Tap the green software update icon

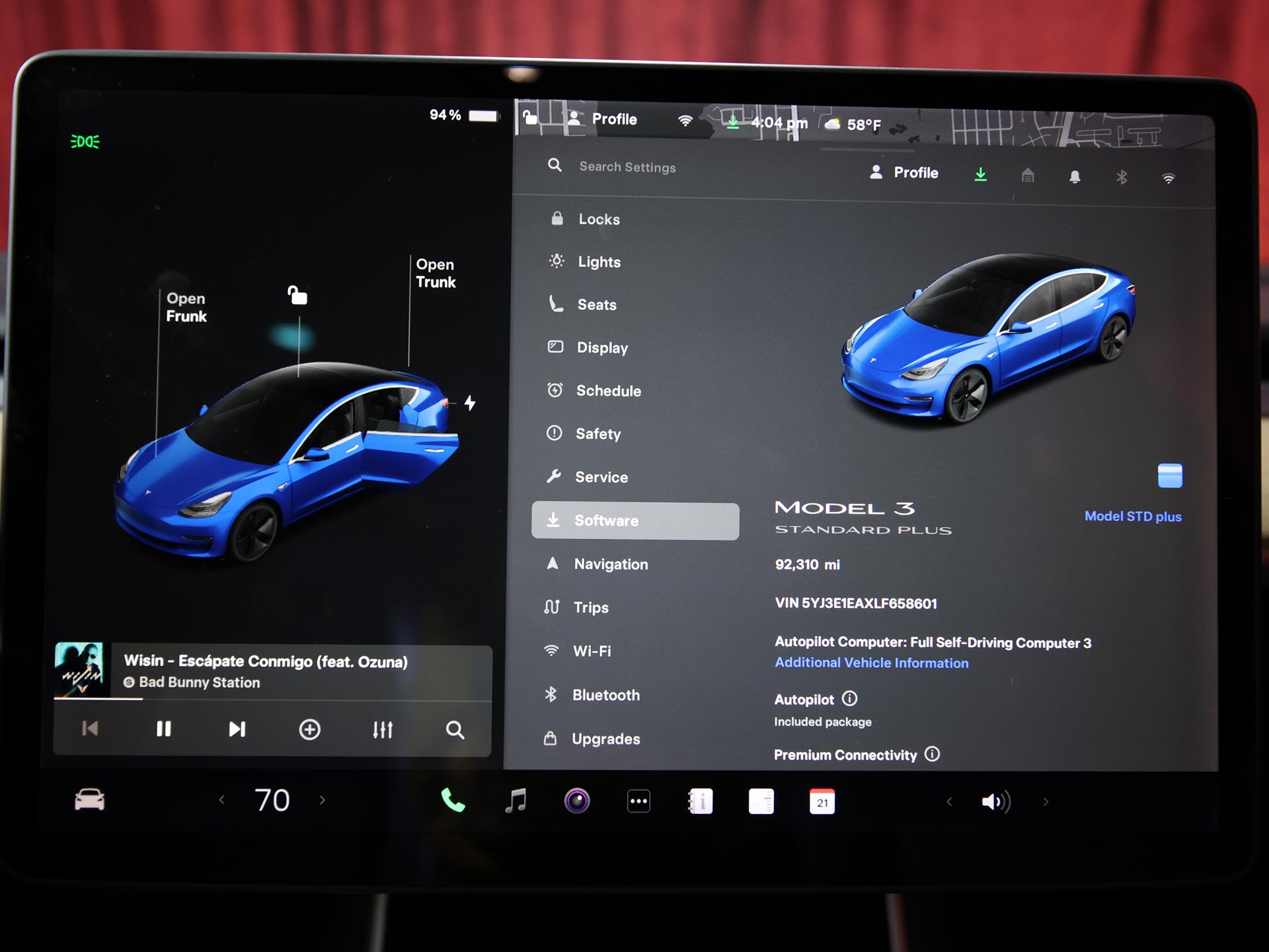pyautogui.click(x=981, y=174)
